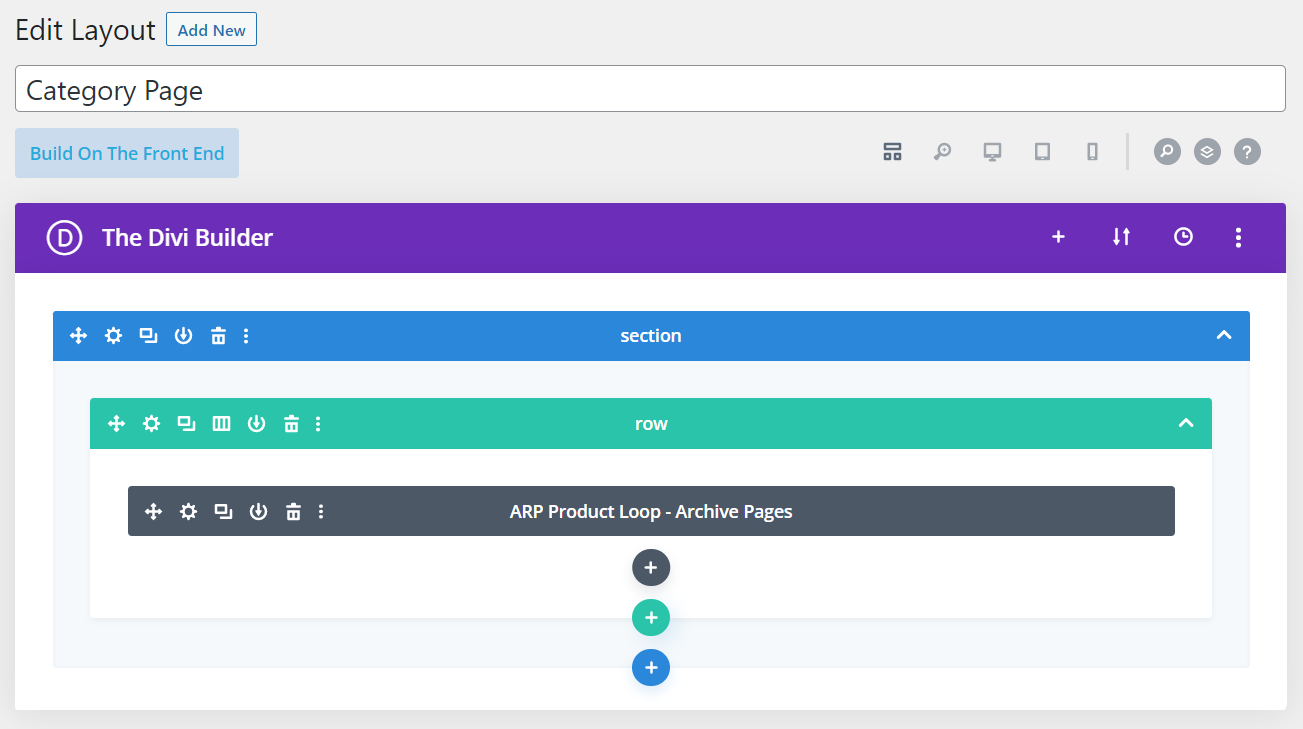
Task: Click portability import/export arrows icon
Action: 1121,237
